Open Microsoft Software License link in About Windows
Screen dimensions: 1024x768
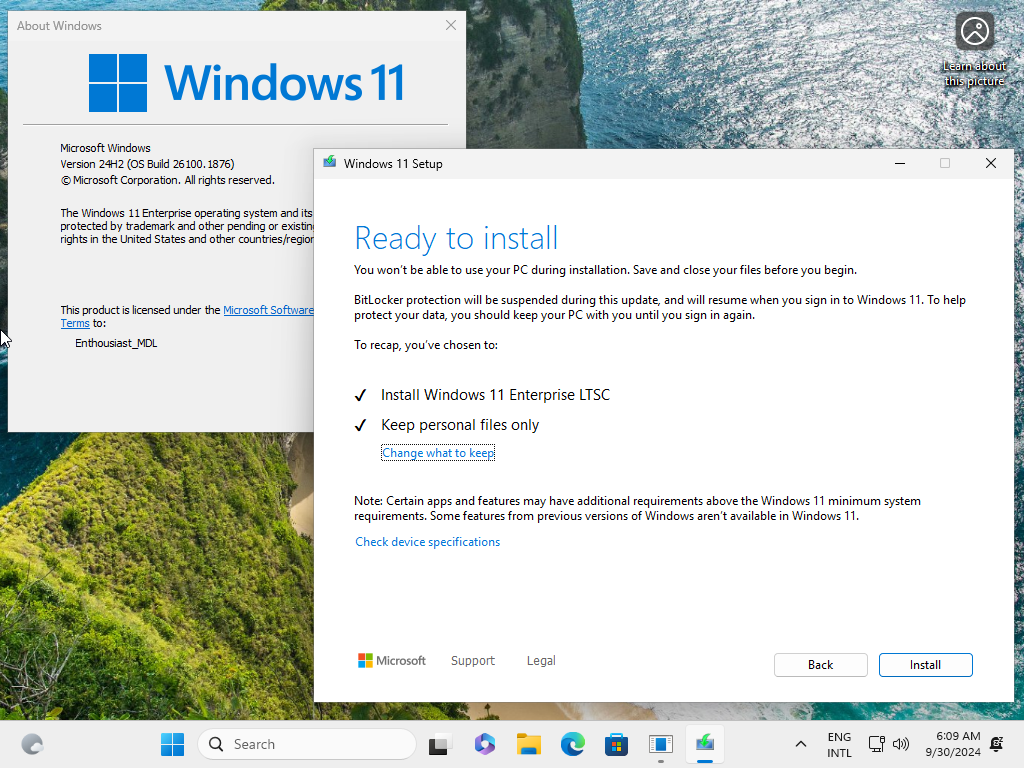(x=268, y=310)
